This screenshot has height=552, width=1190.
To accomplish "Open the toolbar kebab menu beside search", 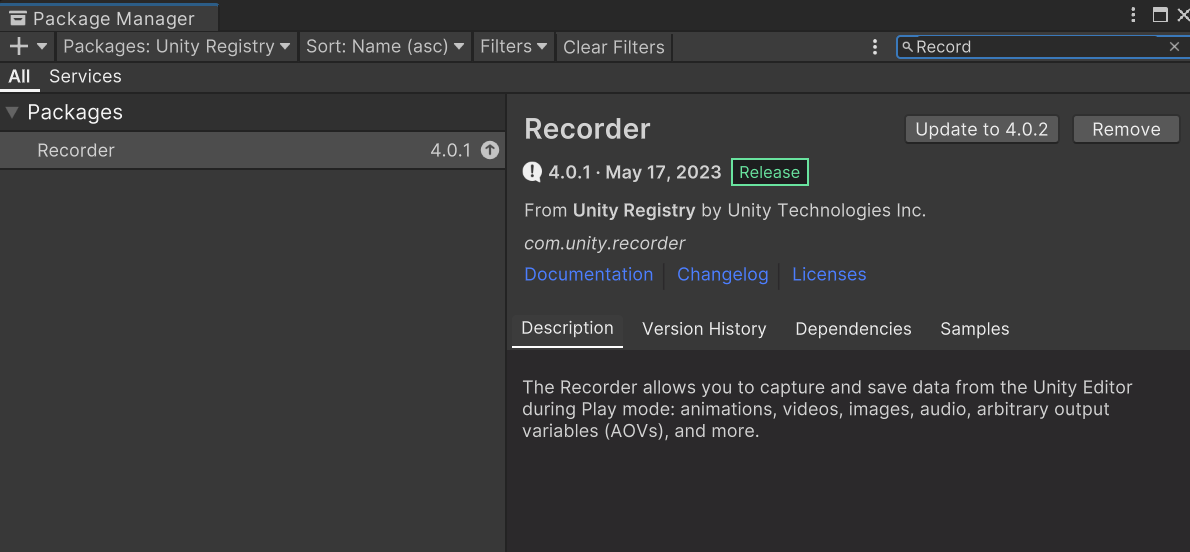I will (x=875, y=47).
